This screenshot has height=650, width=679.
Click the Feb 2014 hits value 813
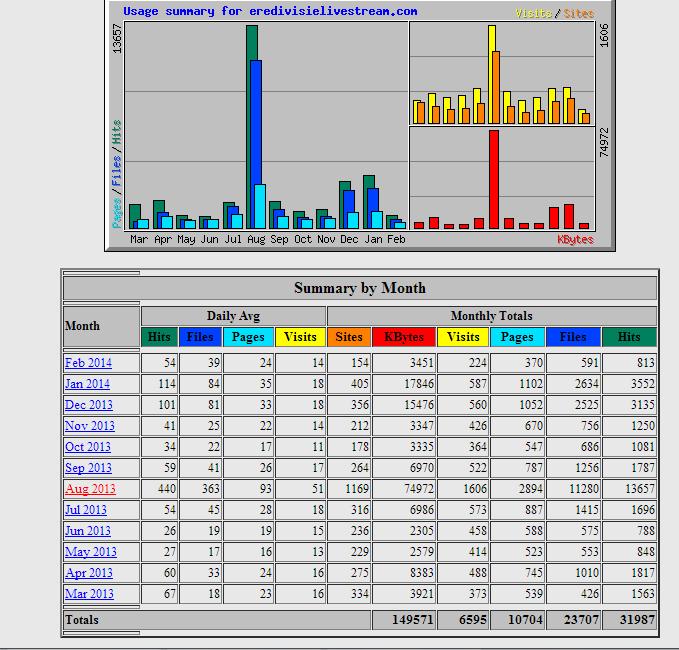tap(646, 362)
